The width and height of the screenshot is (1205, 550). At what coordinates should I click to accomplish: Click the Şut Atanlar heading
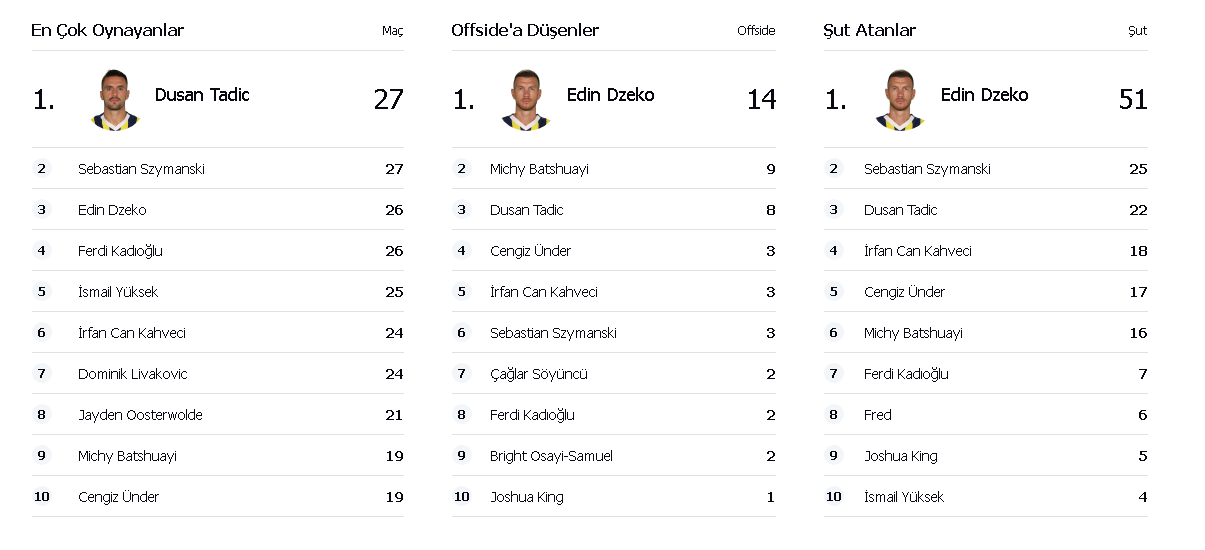(870, 31)
